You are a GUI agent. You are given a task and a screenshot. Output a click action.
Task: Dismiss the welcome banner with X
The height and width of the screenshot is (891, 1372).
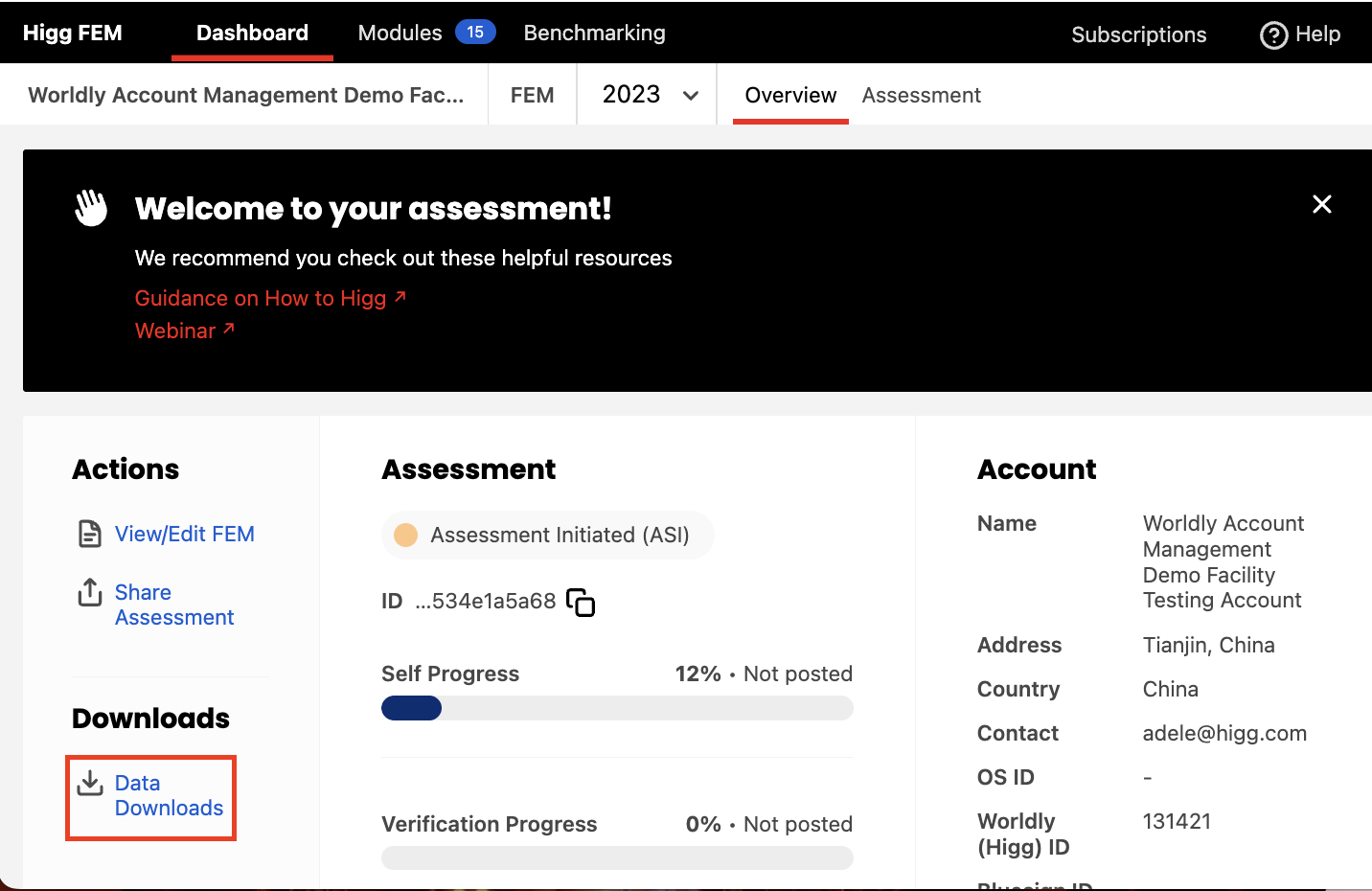(x=1321, y=204)
